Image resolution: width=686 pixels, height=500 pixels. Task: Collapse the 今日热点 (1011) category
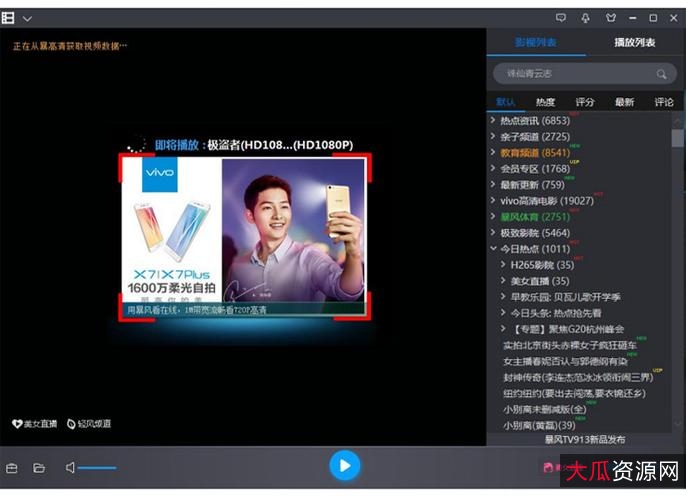coord(493,248)
